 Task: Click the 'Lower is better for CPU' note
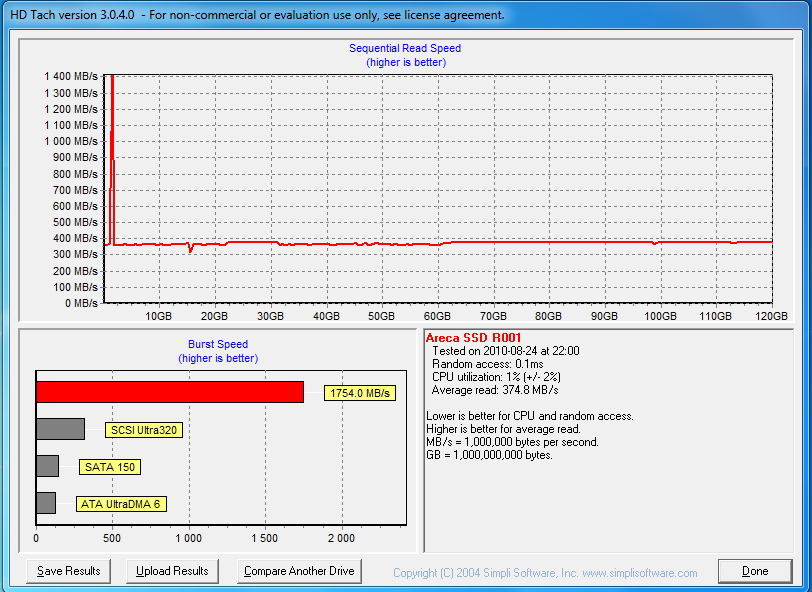click(x=530, y=416)
